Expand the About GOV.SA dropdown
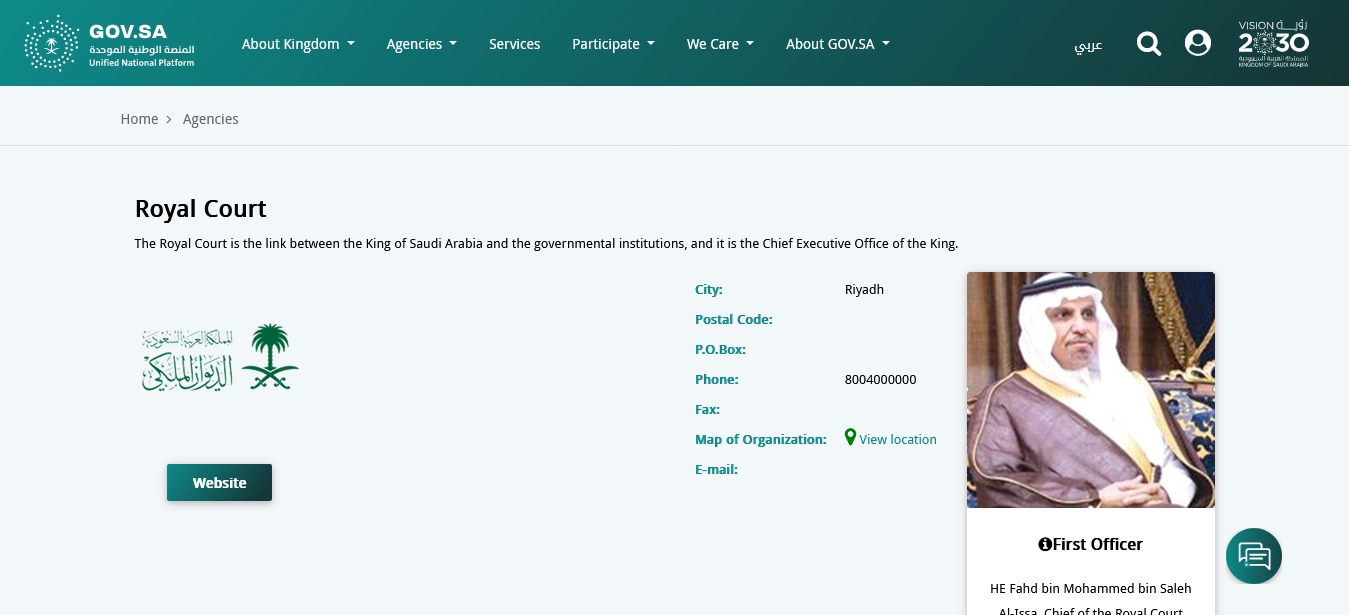 tap(838, 44)
